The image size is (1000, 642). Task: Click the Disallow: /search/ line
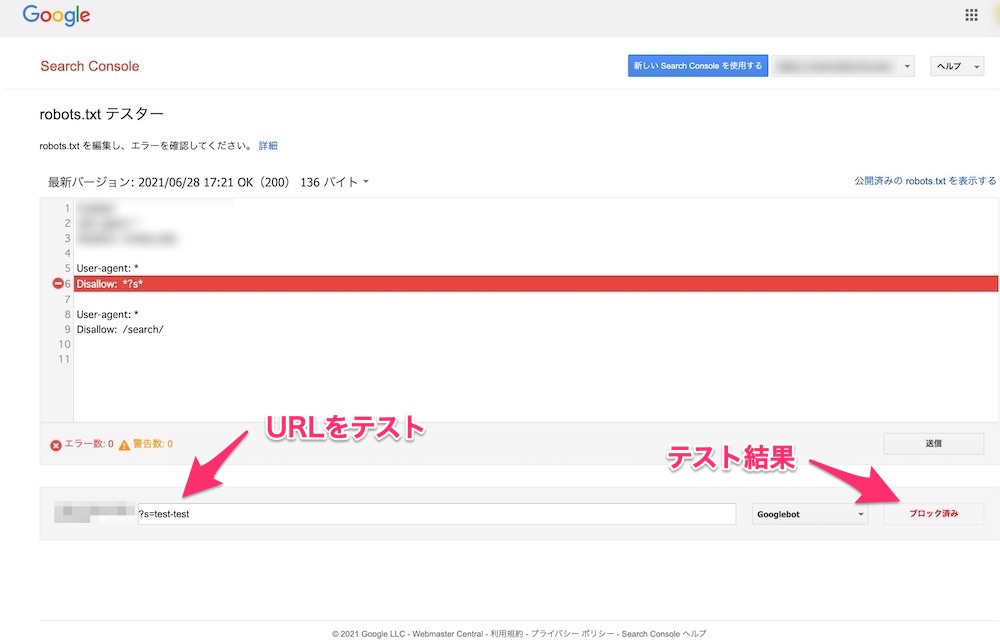tap(120, 330)
